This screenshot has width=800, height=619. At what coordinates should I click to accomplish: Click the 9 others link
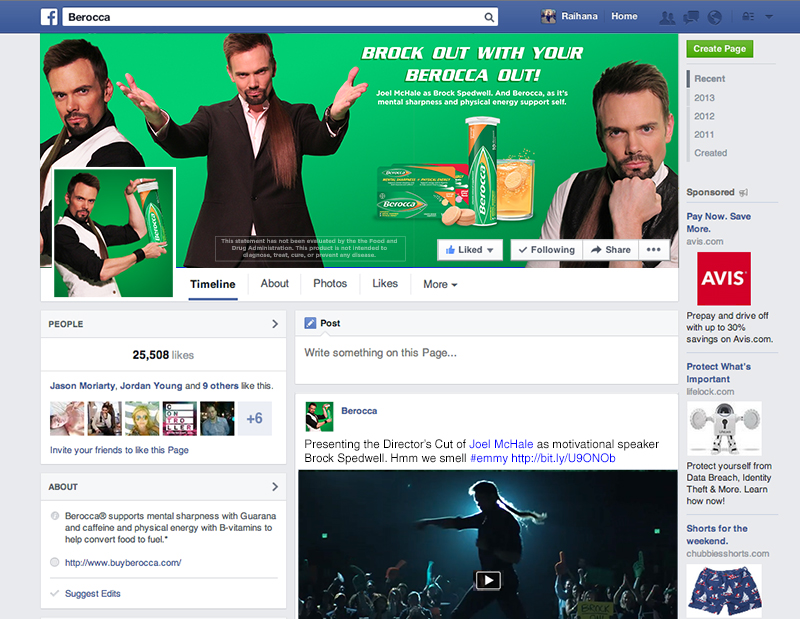click(220, 386)
